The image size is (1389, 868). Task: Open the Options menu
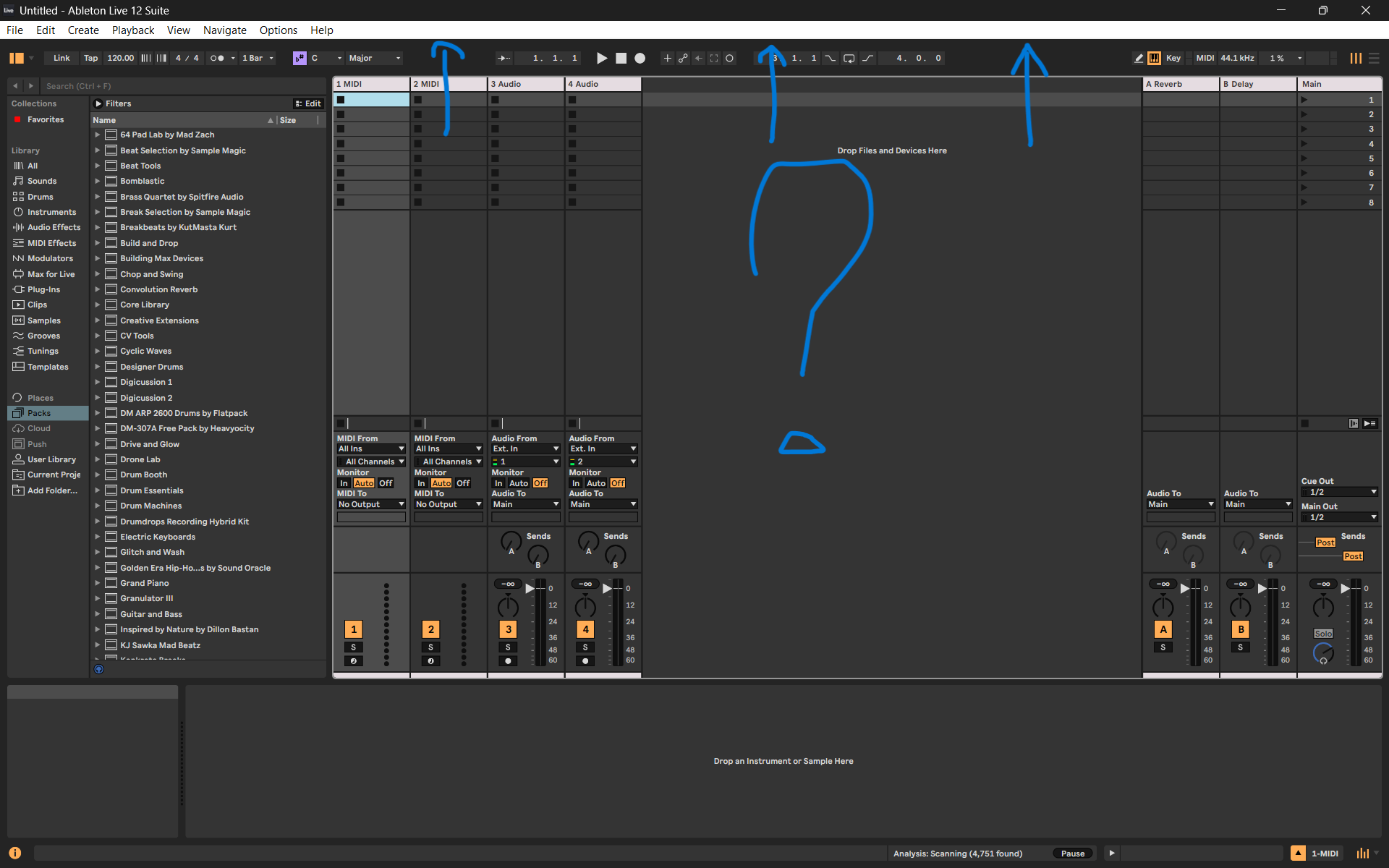click(278, 30)
